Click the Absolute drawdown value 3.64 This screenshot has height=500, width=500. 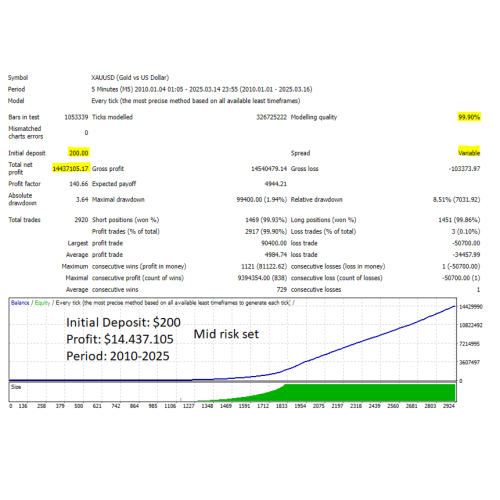tap(82, 199)
